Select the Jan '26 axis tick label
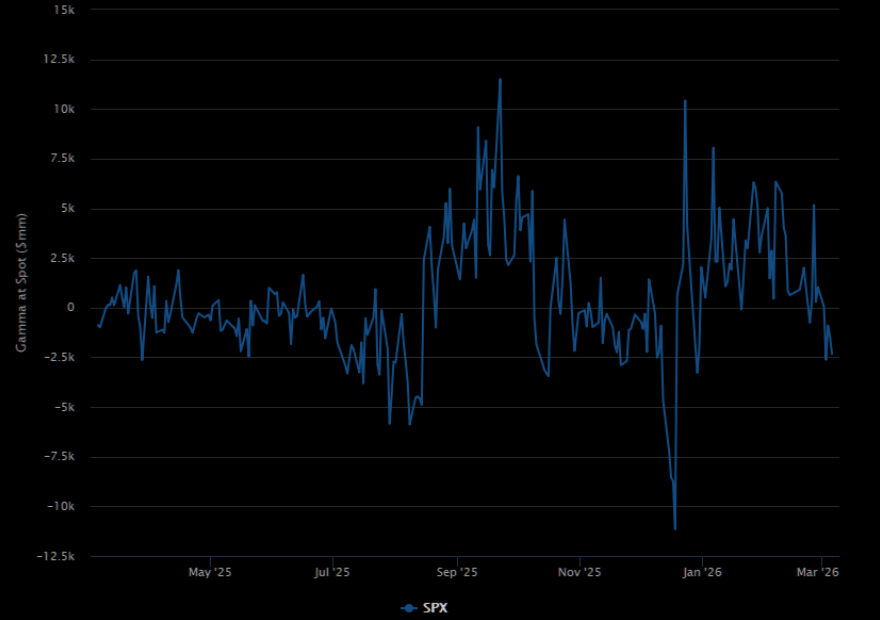The height and width of the screenshot is (620, 880). (x=702, y=573)
